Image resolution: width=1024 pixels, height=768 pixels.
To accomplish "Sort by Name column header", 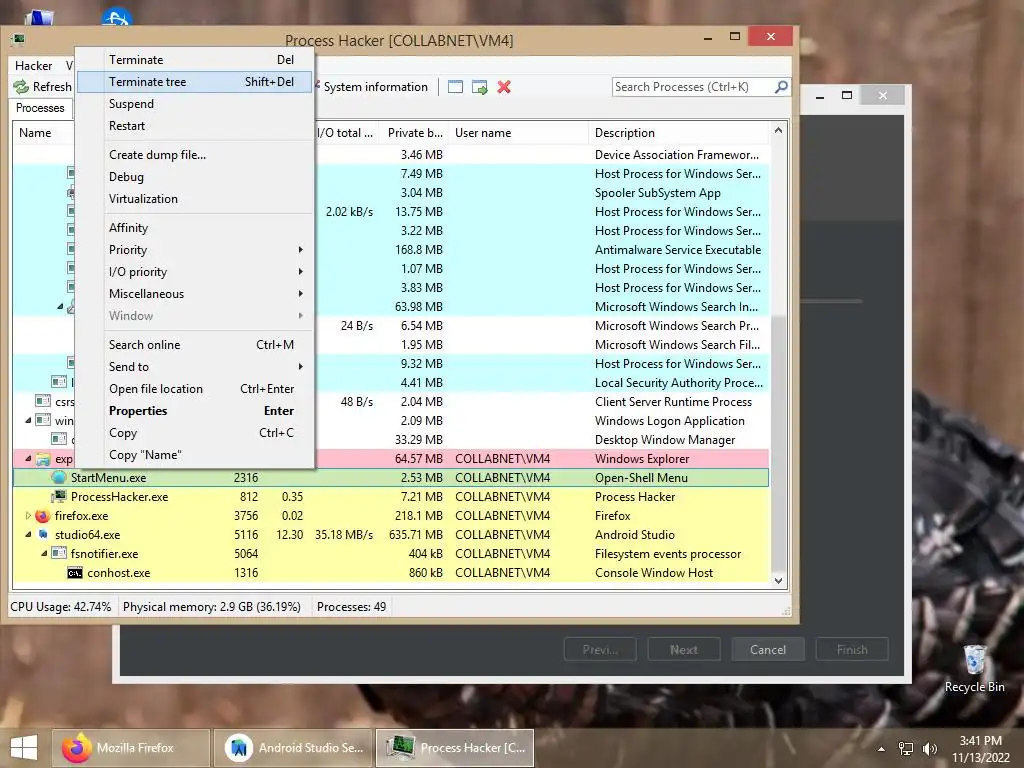I will pos(43,133).
